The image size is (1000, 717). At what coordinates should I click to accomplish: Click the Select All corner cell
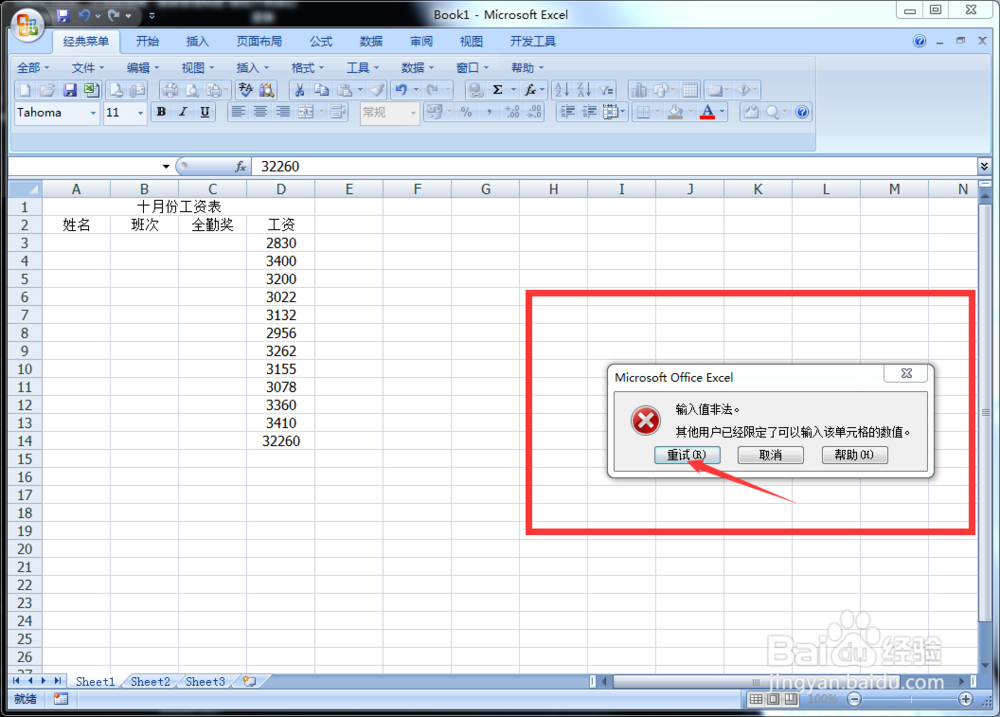pos(26,189)
